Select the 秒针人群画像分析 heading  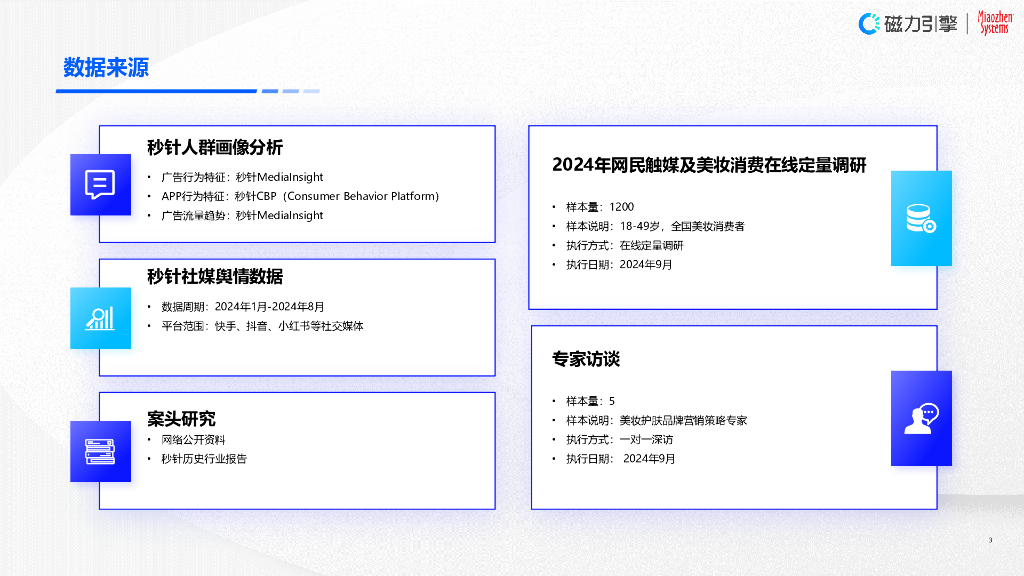click(215, 148)
